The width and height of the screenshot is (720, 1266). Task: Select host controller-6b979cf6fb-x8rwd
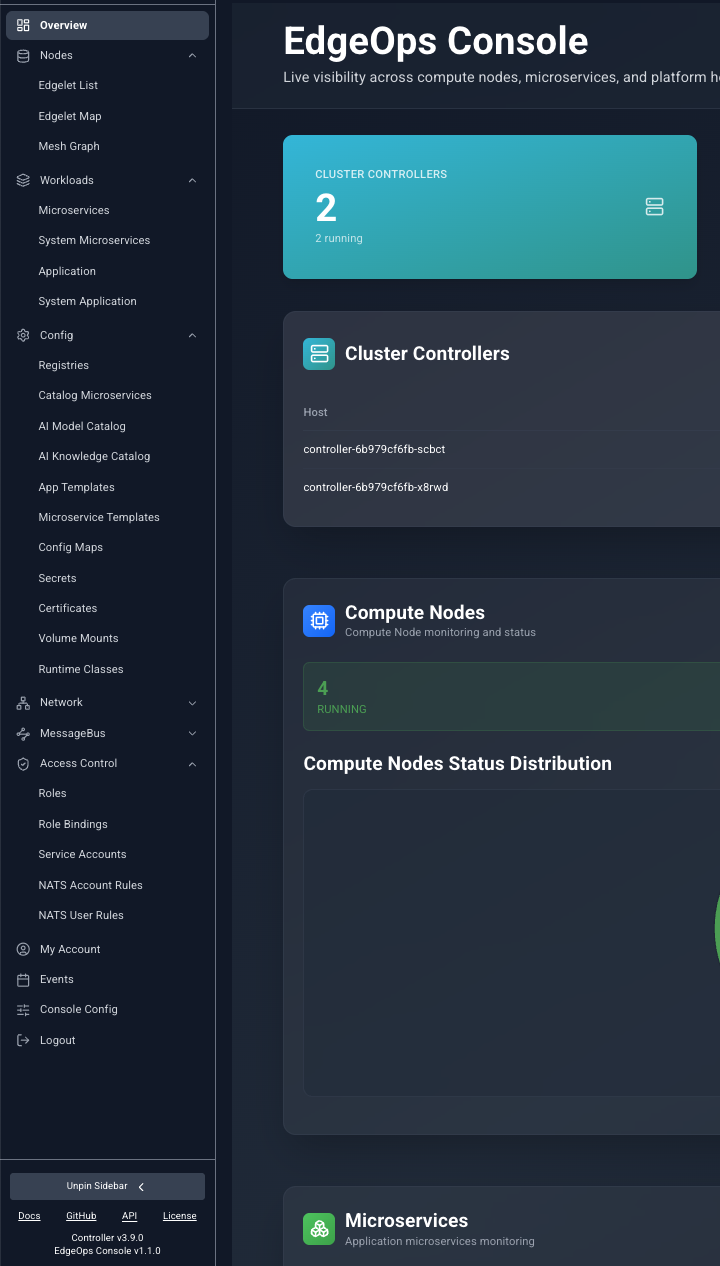click(376, 487)
